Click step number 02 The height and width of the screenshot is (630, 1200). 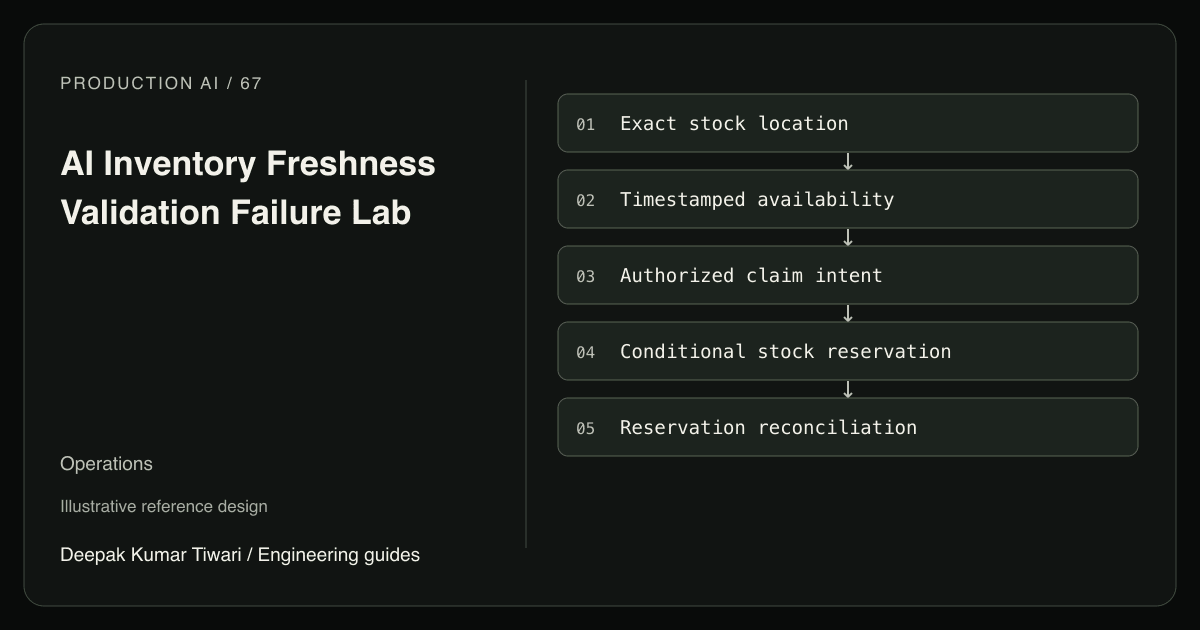(585, 200)
